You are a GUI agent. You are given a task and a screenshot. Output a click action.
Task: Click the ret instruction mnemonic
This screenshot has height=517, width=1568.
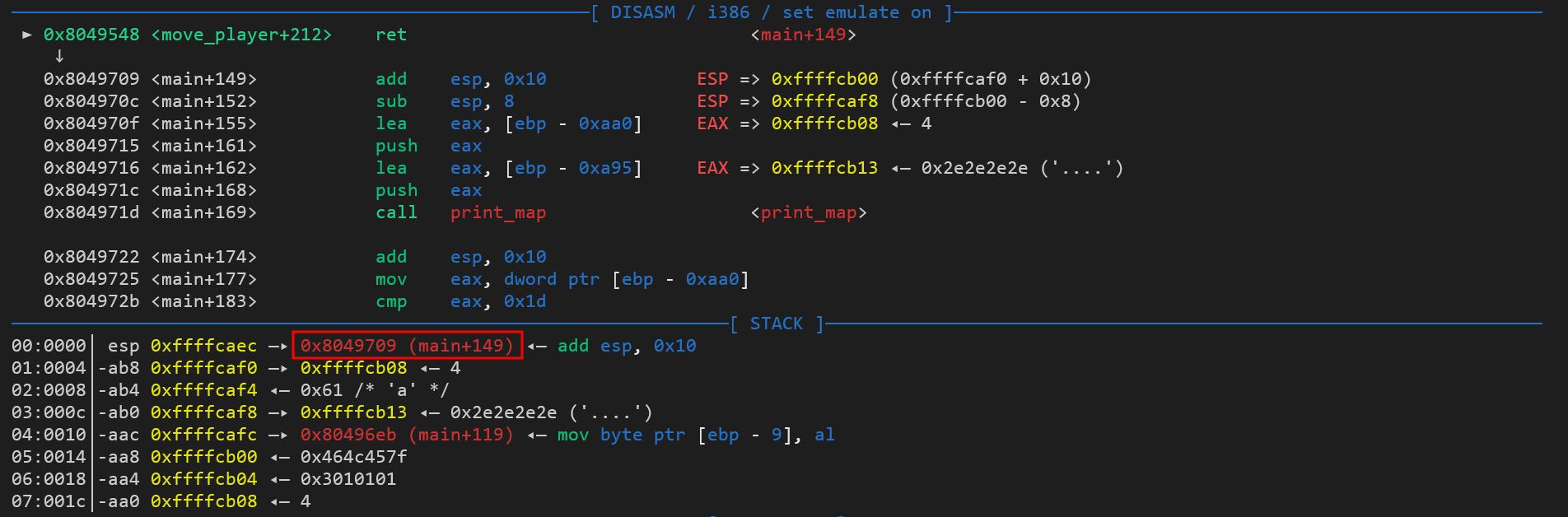click(x=390, y=35)
